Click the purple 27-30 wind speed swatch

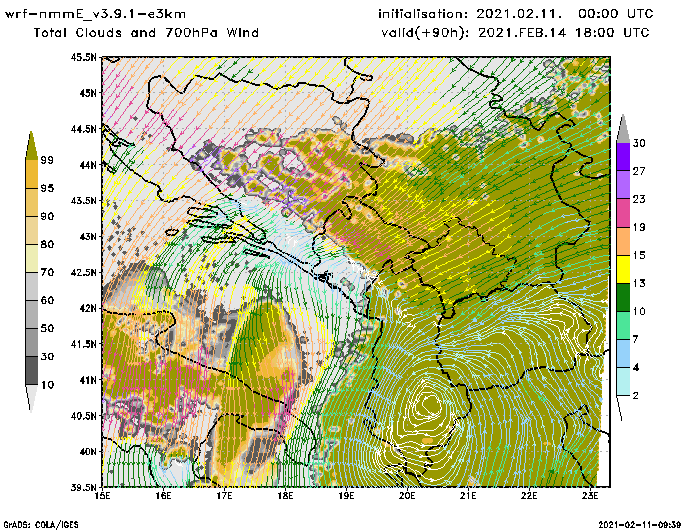[x=623, y=157]
